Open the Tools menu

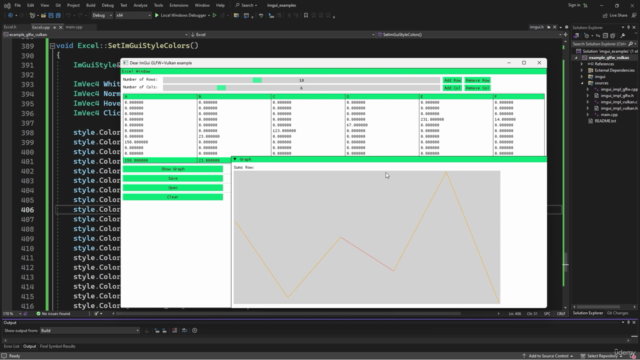(158, 5)
